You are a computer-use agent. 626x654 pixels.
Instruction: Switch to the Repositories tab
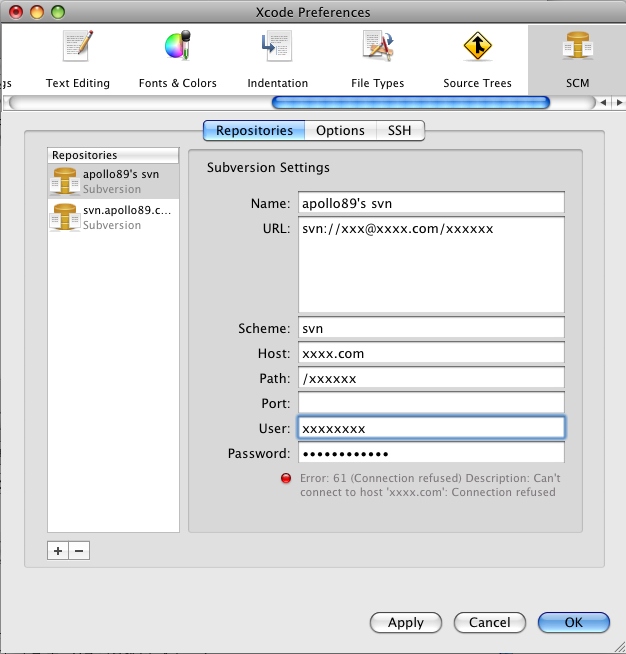tap(254, 130)
